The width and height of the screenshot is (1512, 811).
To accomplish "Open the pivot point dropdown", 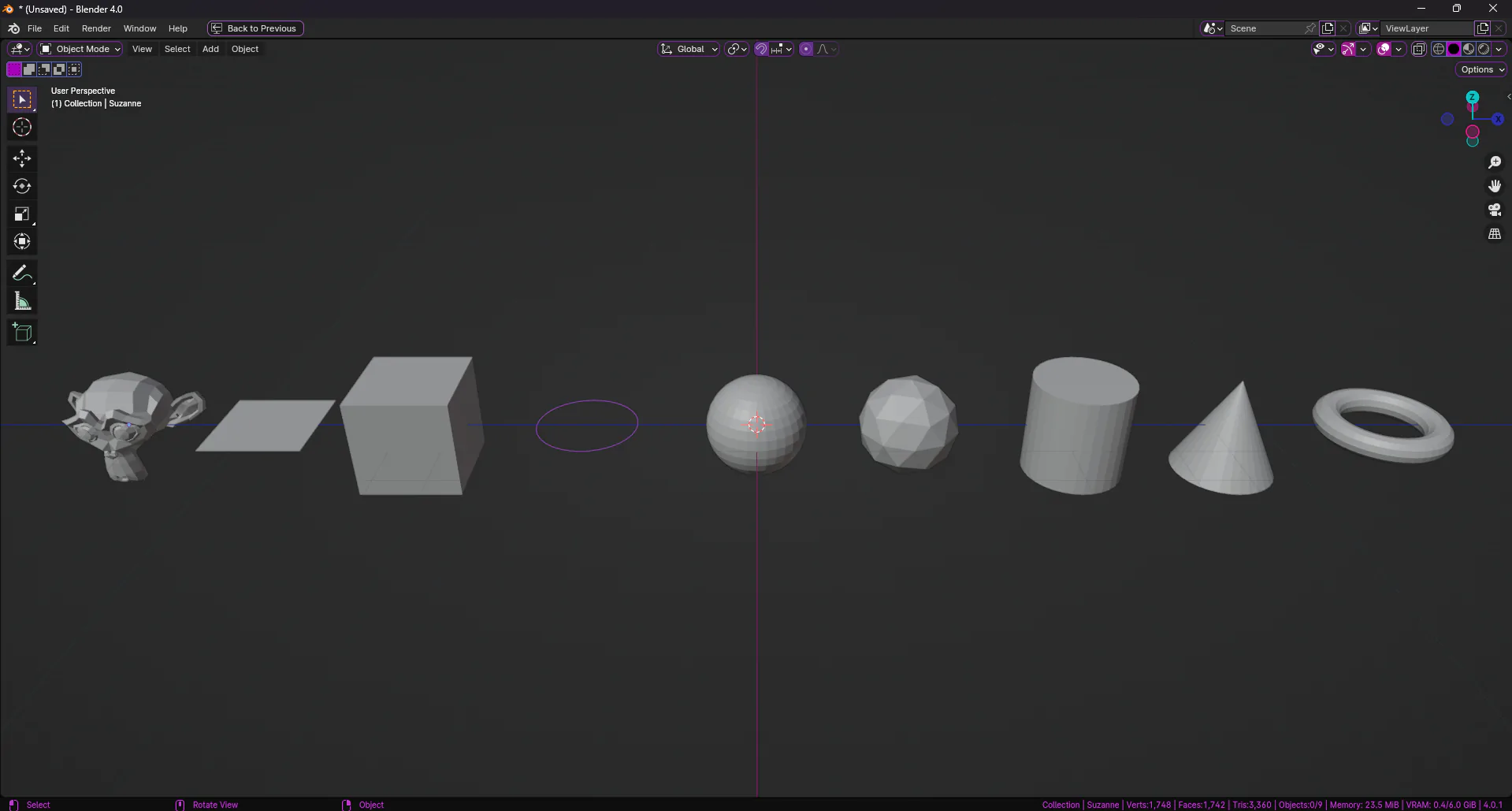I will pyautogui.click(x=737, y=49).
